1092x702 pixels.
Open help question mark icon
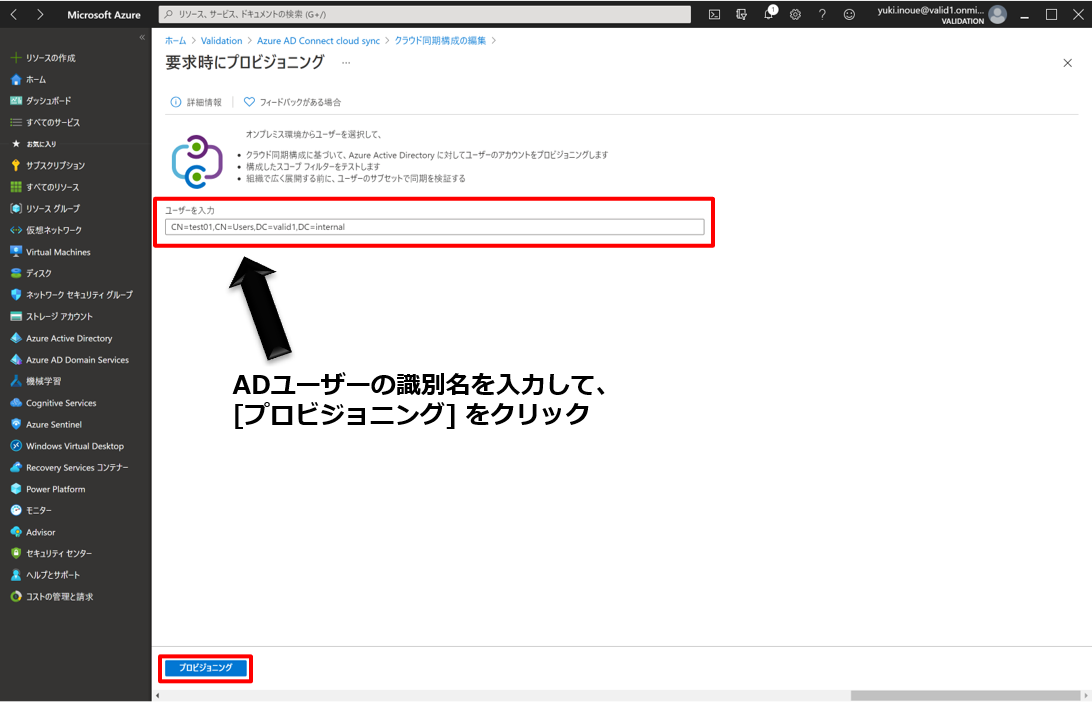point(822,14)
